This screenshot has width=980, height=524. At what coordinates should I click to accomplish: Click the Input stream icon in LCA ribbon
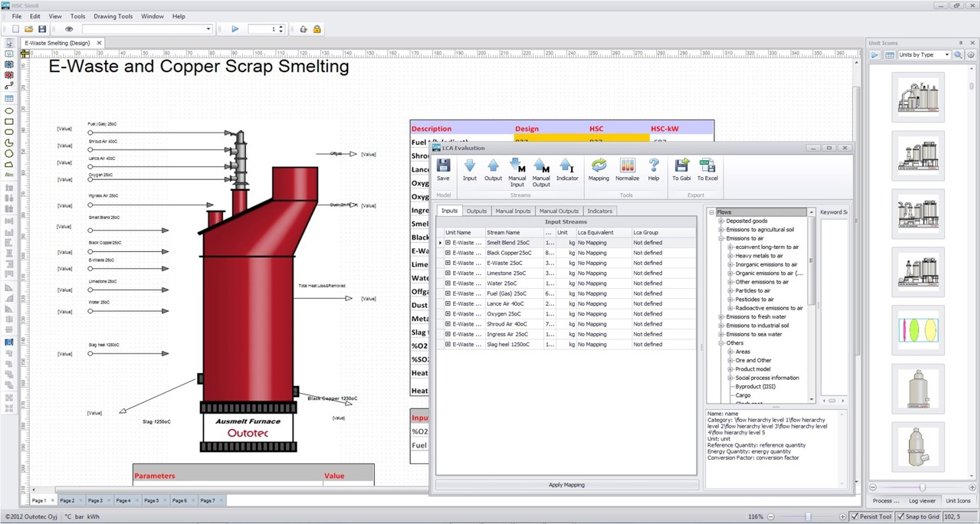pyautogui.click(x=469, y=166)
